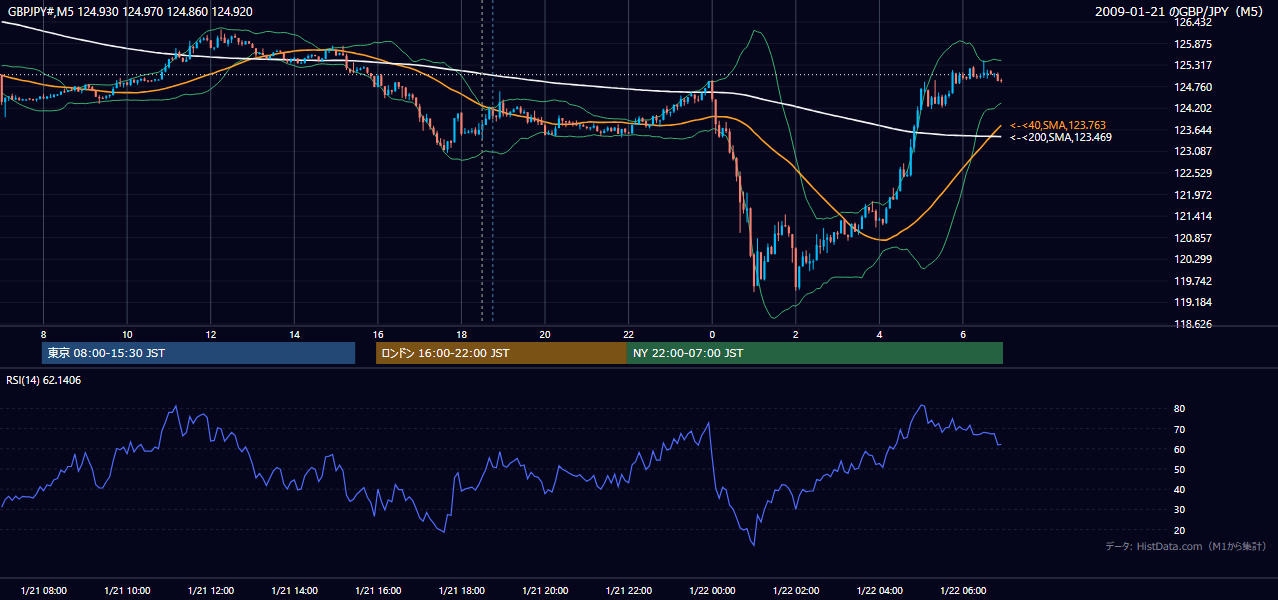Click the RSI(14) 62.1406 indicator label
Screen dimensions: 1278x600
tap(44, 380)
